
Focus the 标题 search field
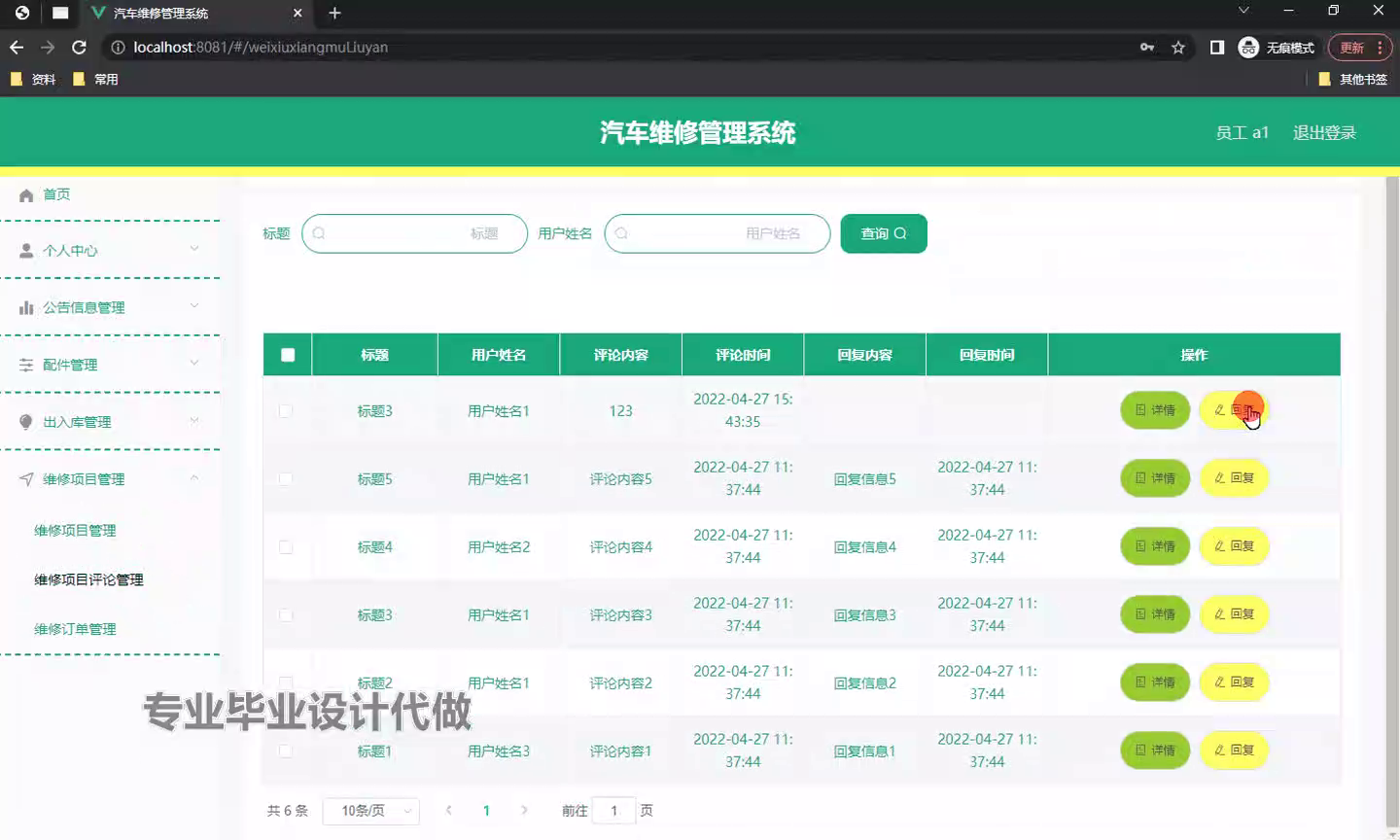point(415,233)
